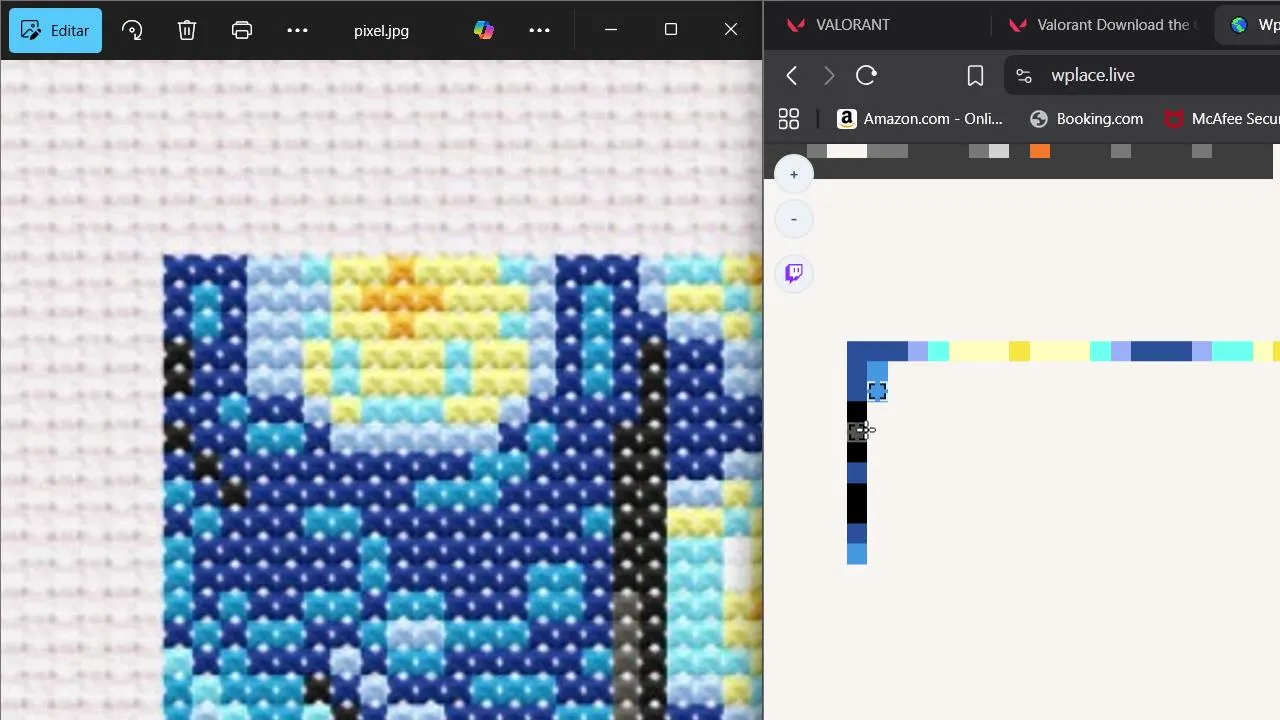Screen dimensions: 1280x720
Task: Bookmark this page with the bookmark icon
Action: click(x=975, y=75)
